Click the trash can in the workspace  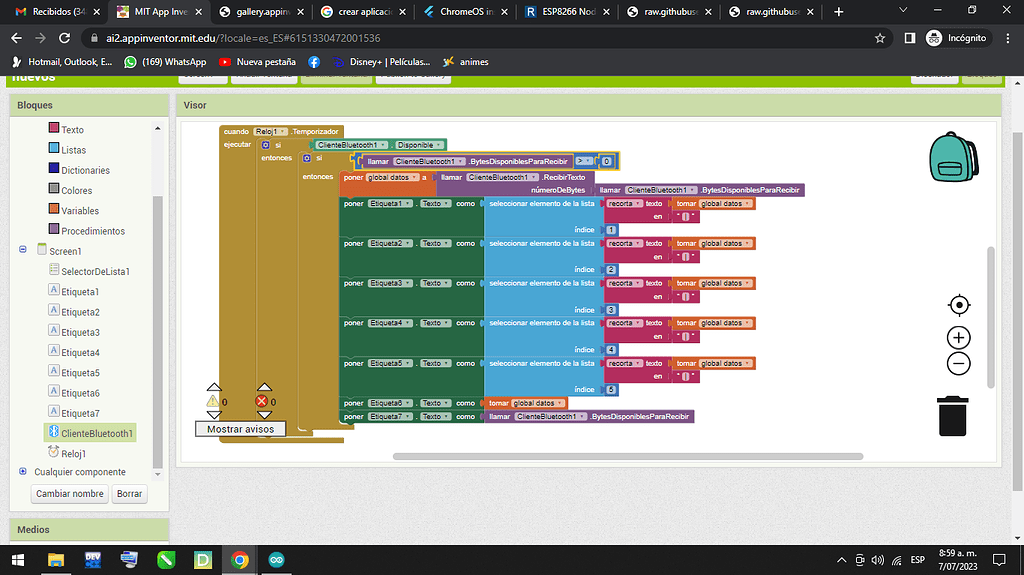coord(953,415)
